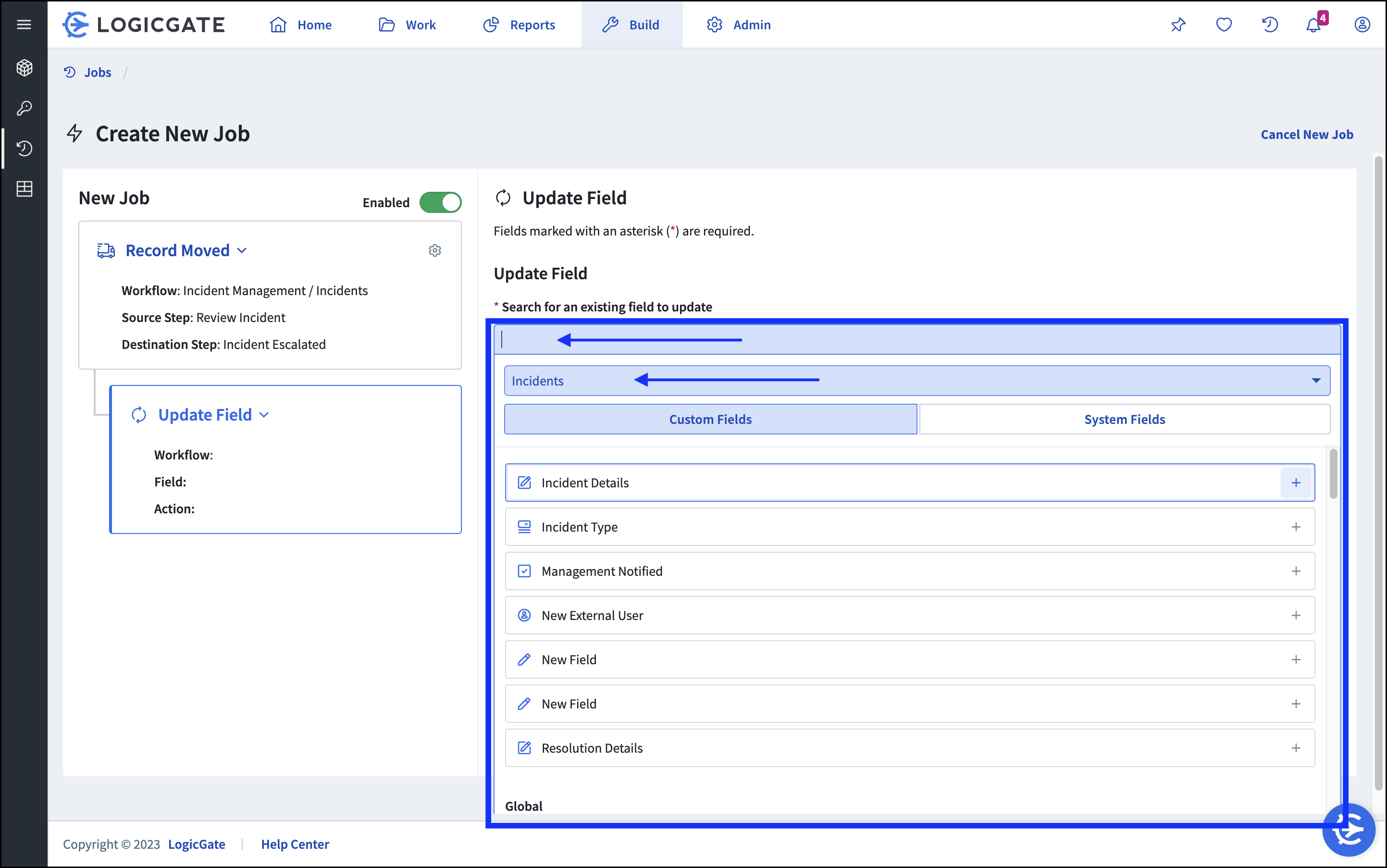Screen dimensions: 1387x868
Task: Click Cancel New Job link
Action: pos(1307,135)
